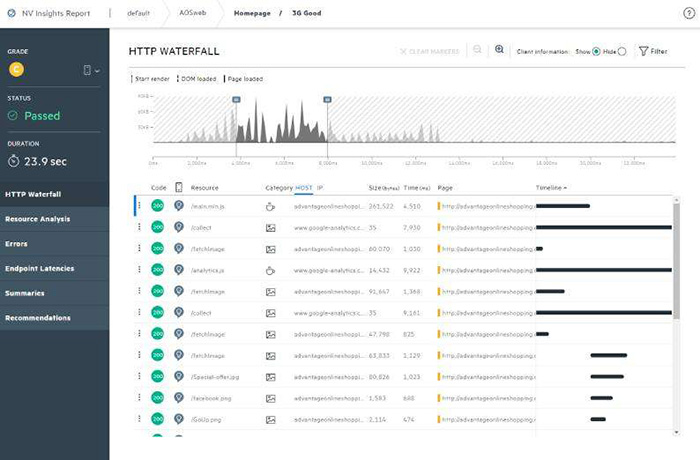Click image category icon of /Special-offer.jpg
The width and height of the screenshot is (700, 460).
tap(271, 377)
